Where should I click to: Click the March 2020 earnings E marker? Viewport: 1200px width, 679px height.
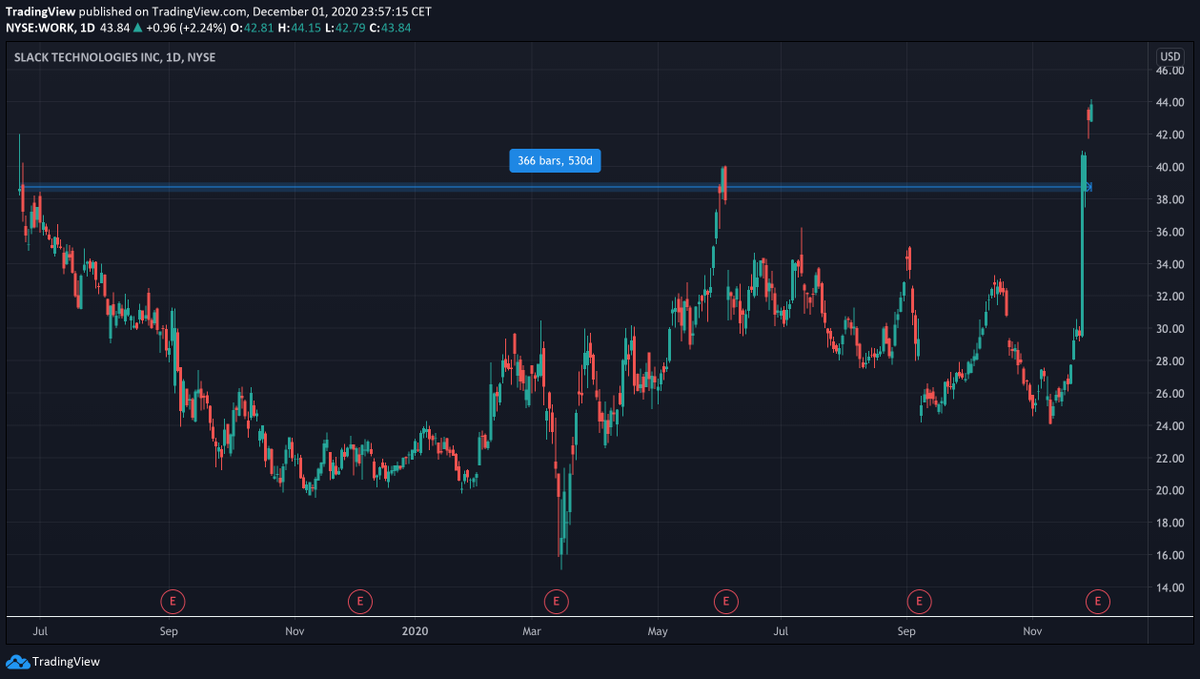point(555,601)
